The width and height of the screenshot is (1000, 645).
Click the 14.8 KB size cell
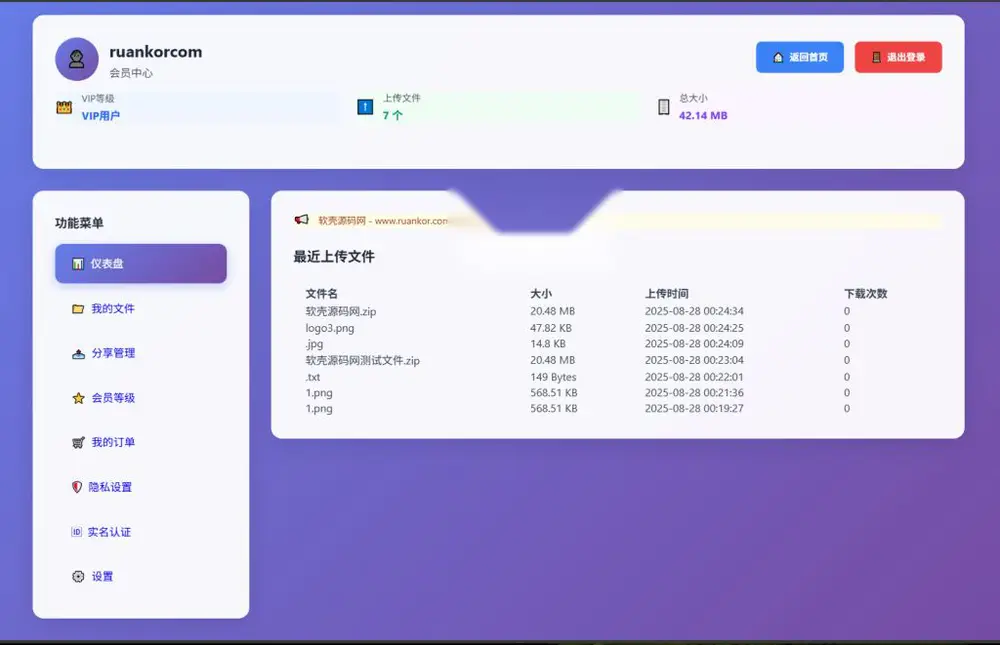[x=548, y=344]
